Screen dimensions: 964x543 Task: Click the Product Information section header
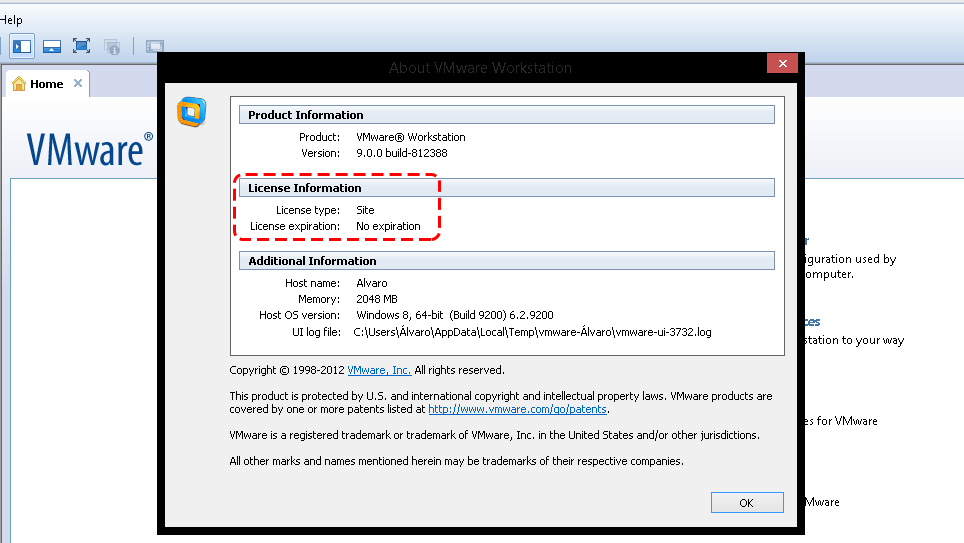click(x=507, y=115)
